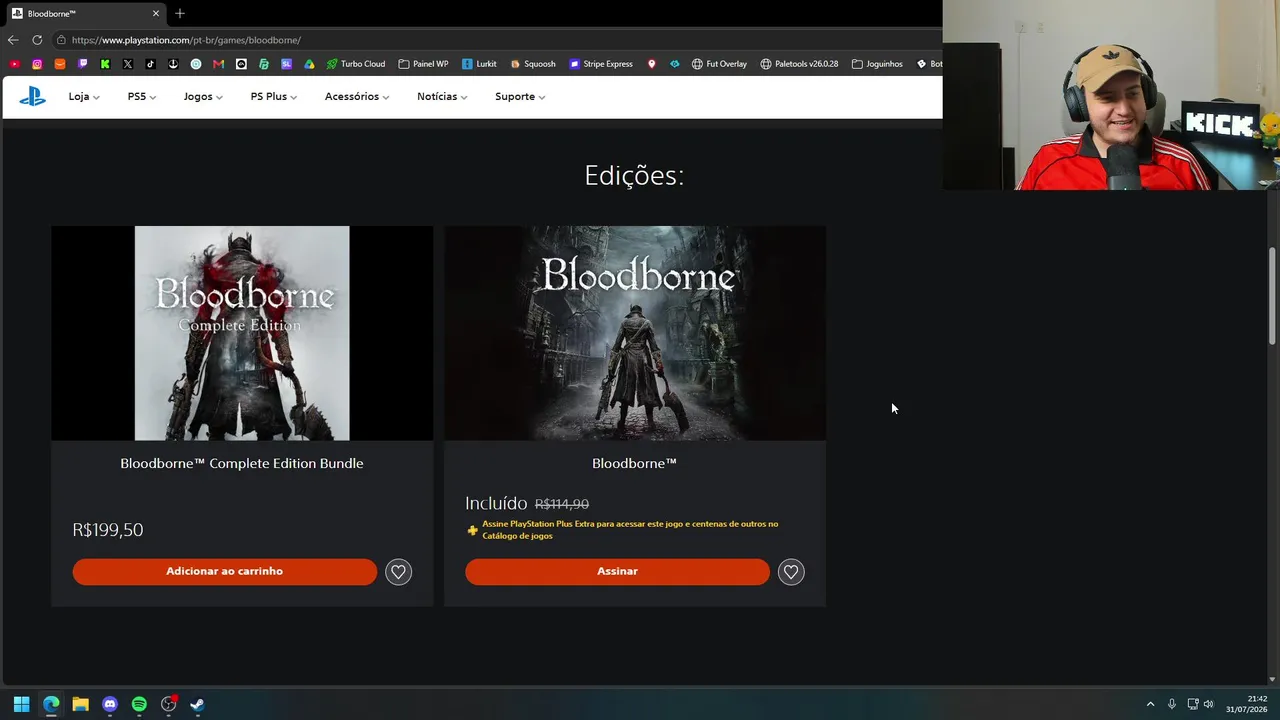The image size is (1280, 720).
Task: Open the YouTube bookmark icon
Action: click(14, 64)
